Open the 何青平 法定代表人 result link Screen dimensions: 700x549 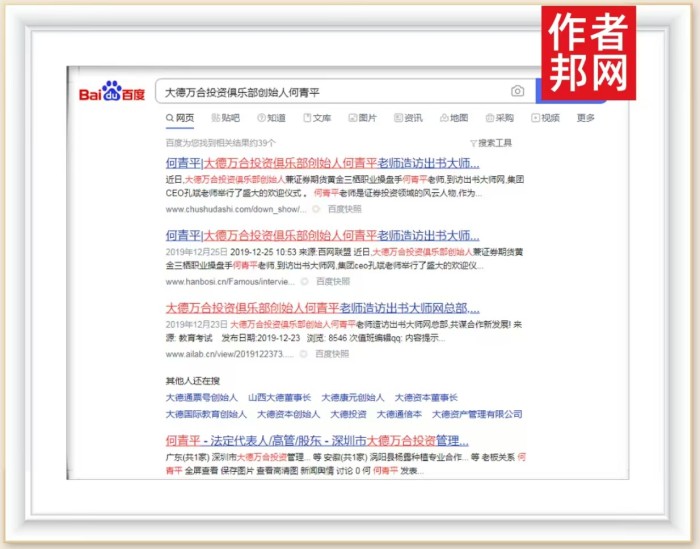pos(316,440)
